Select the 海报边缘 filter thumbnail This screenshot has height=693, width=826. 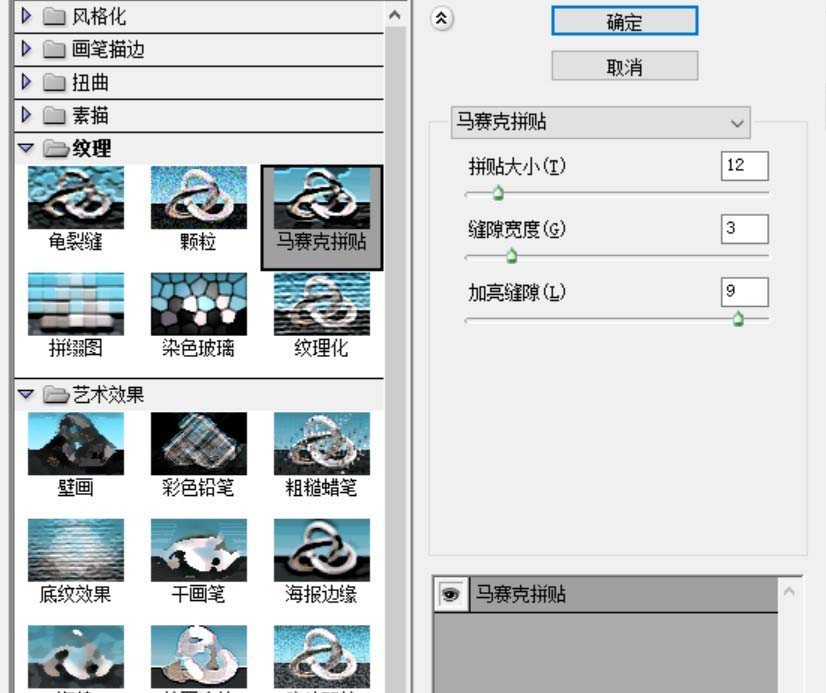[x=322, y=550]
